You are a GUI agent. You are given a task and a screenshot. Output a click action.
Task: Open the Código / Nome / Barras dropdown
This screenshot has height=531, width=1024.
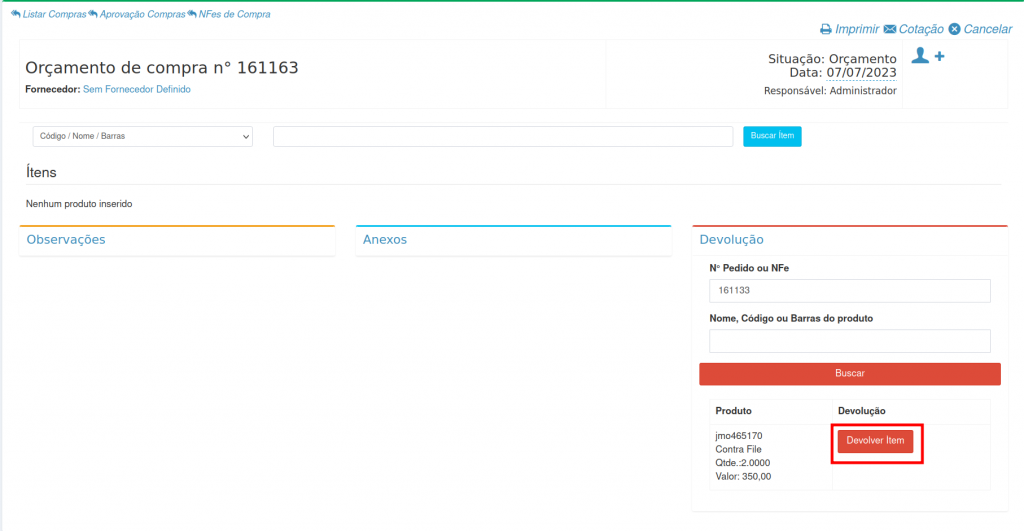tap(142, 136)
